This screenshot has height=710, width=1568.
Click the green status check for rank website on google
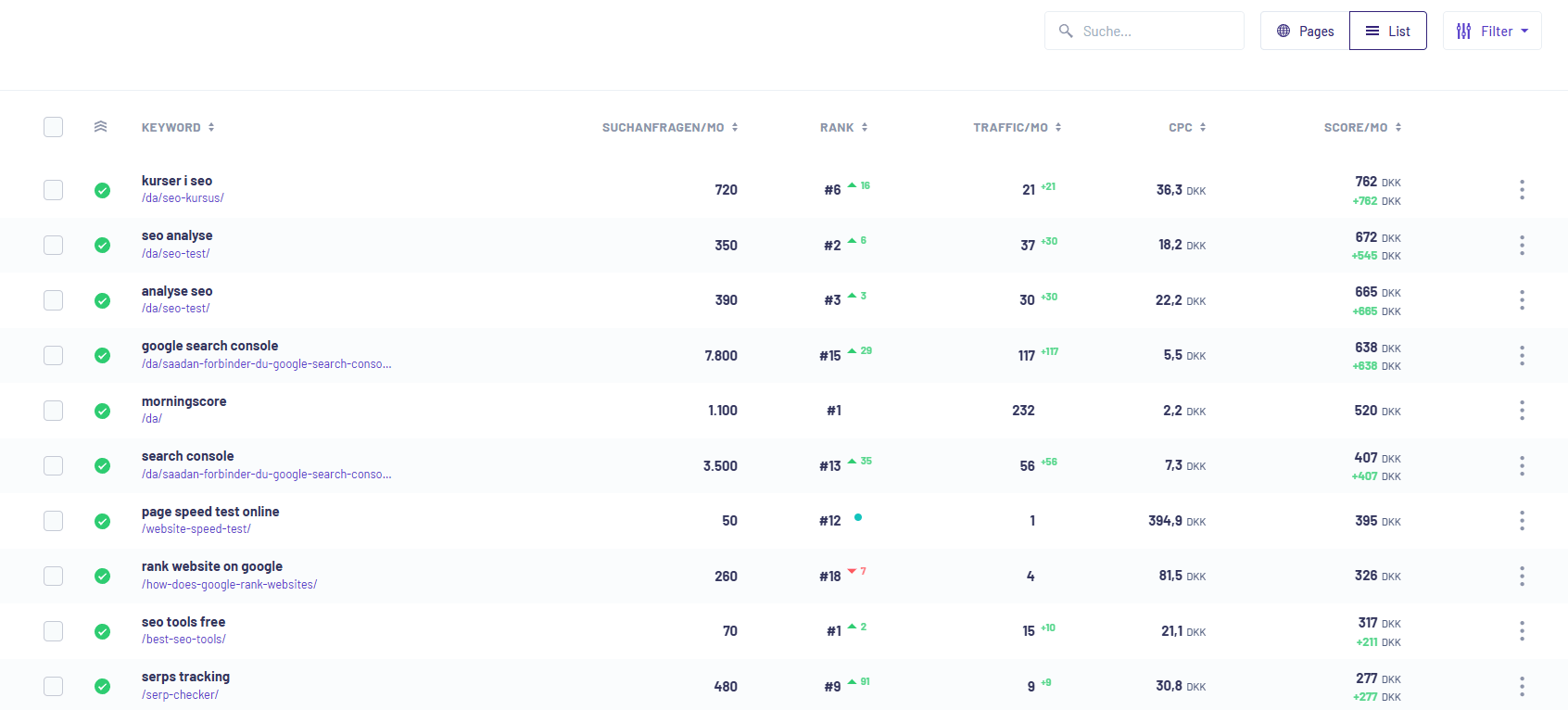(102, 576)
